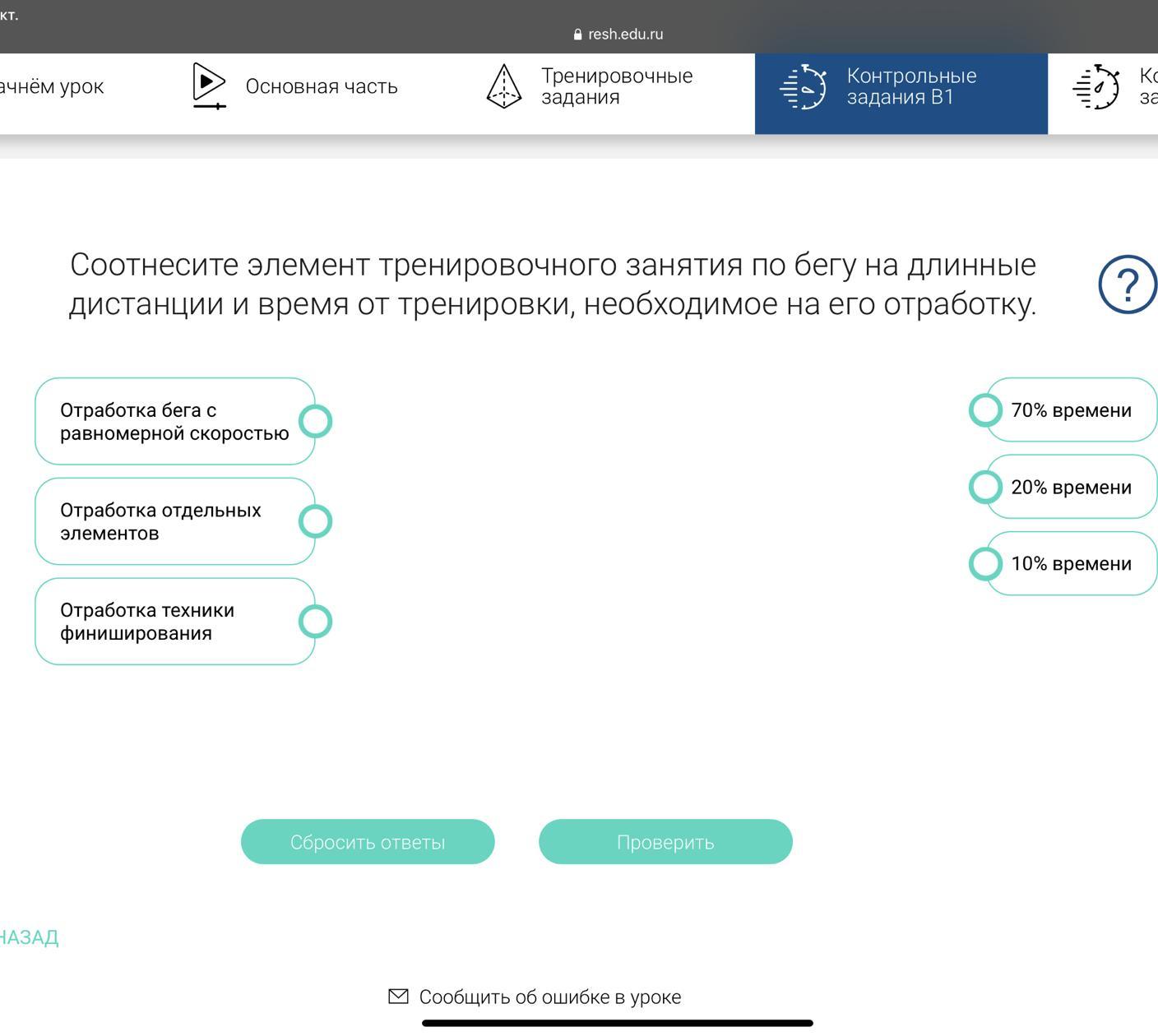Viewport: 1158px width, 1036px height.
Task: Select connector circle of 70% времени
Action: pyautogui.click(x=985, y=409)
